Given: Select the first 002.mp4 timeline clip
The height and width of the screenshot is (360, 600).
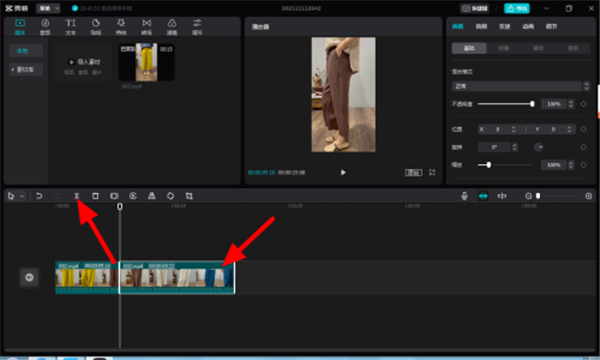Looking at the screenshot, I should click(87, 278).
